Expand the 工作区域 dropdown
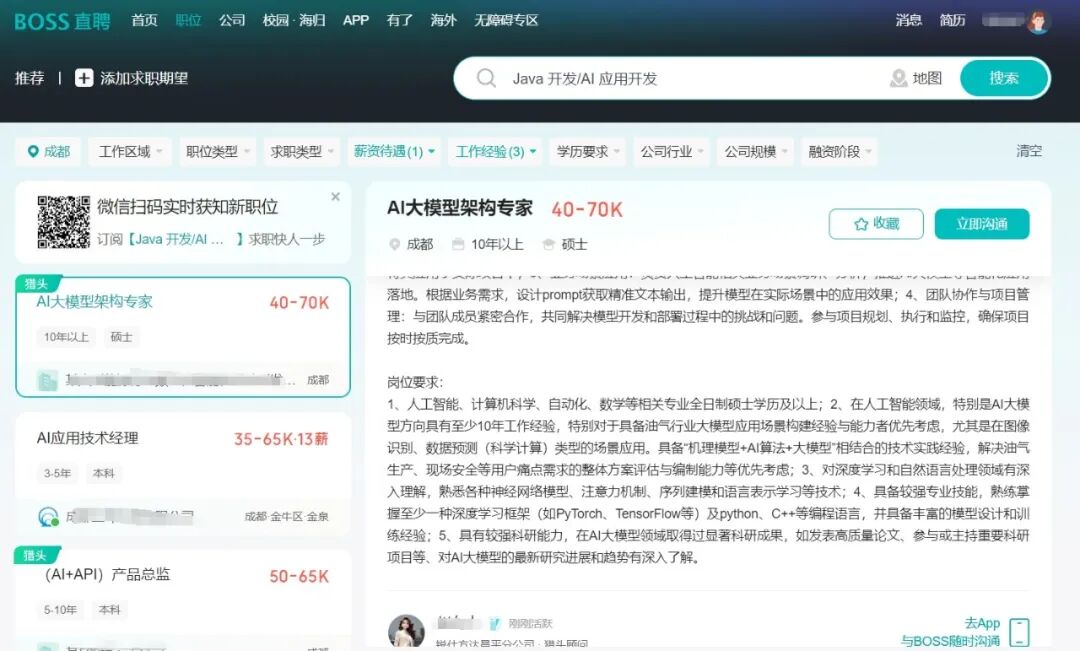 click(130, 152)
